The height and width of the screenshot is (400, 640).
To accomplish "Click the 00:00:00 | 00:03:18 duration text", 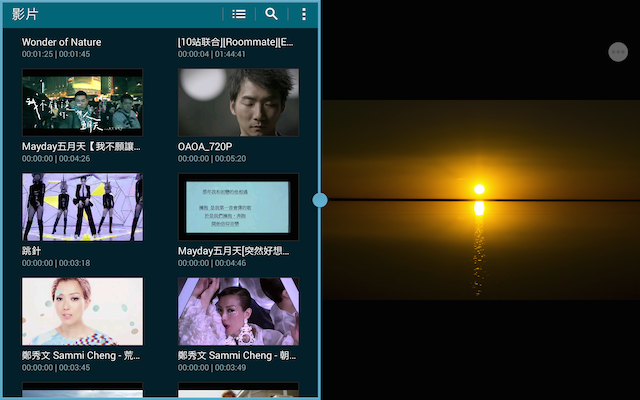I will (56, 263).
